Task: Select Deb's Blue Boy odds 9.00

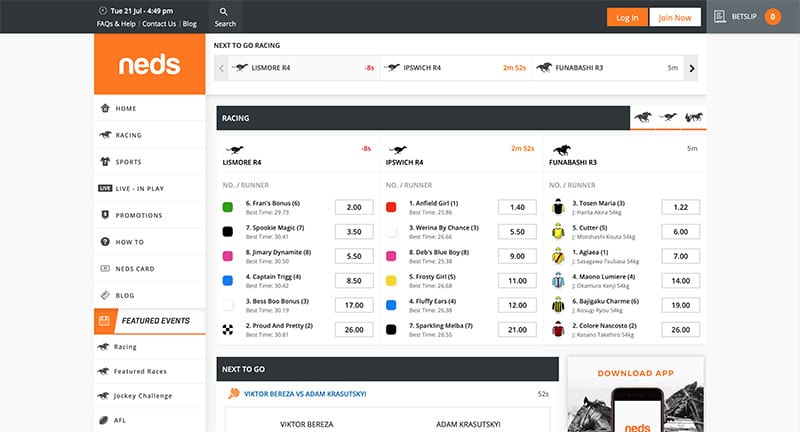Action: tap(517, 256)
